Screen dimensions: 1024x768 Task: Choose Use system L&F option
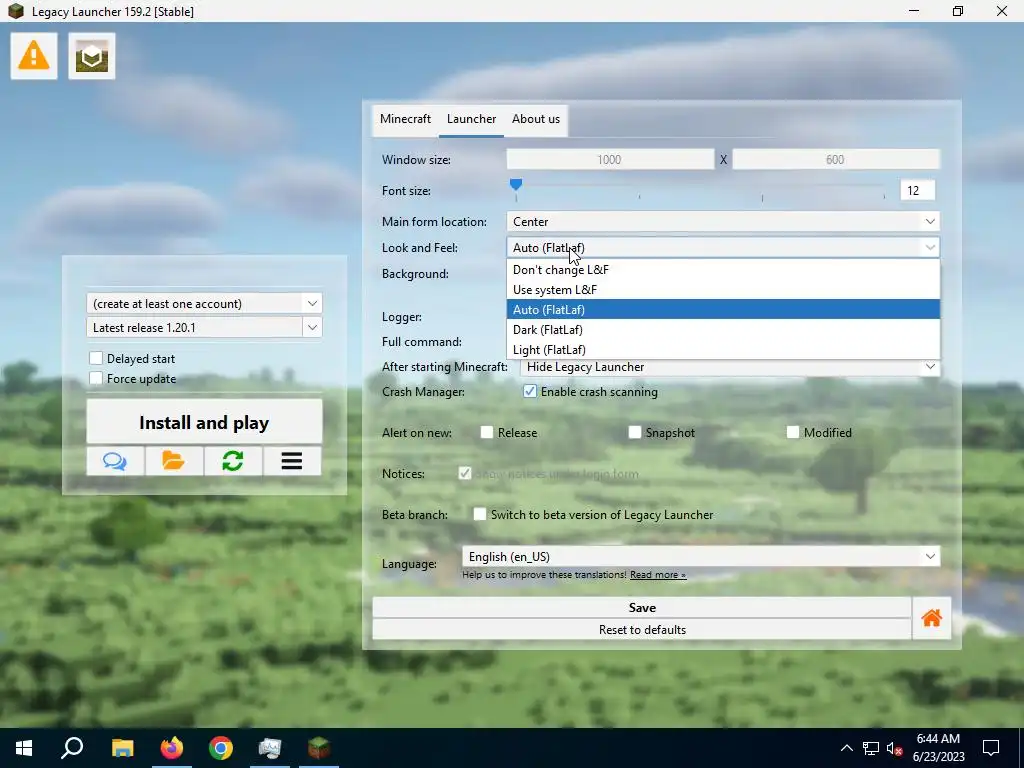(x=723, y=289)
